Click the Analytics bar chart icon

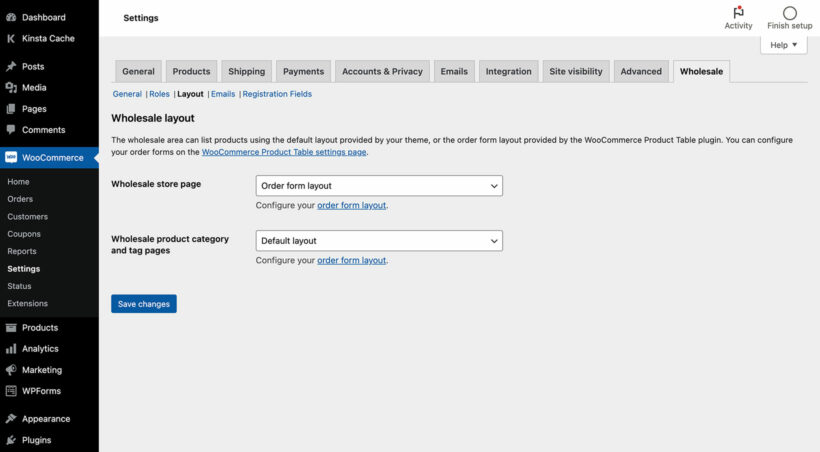pyautogui.click(x=11, y=348)
